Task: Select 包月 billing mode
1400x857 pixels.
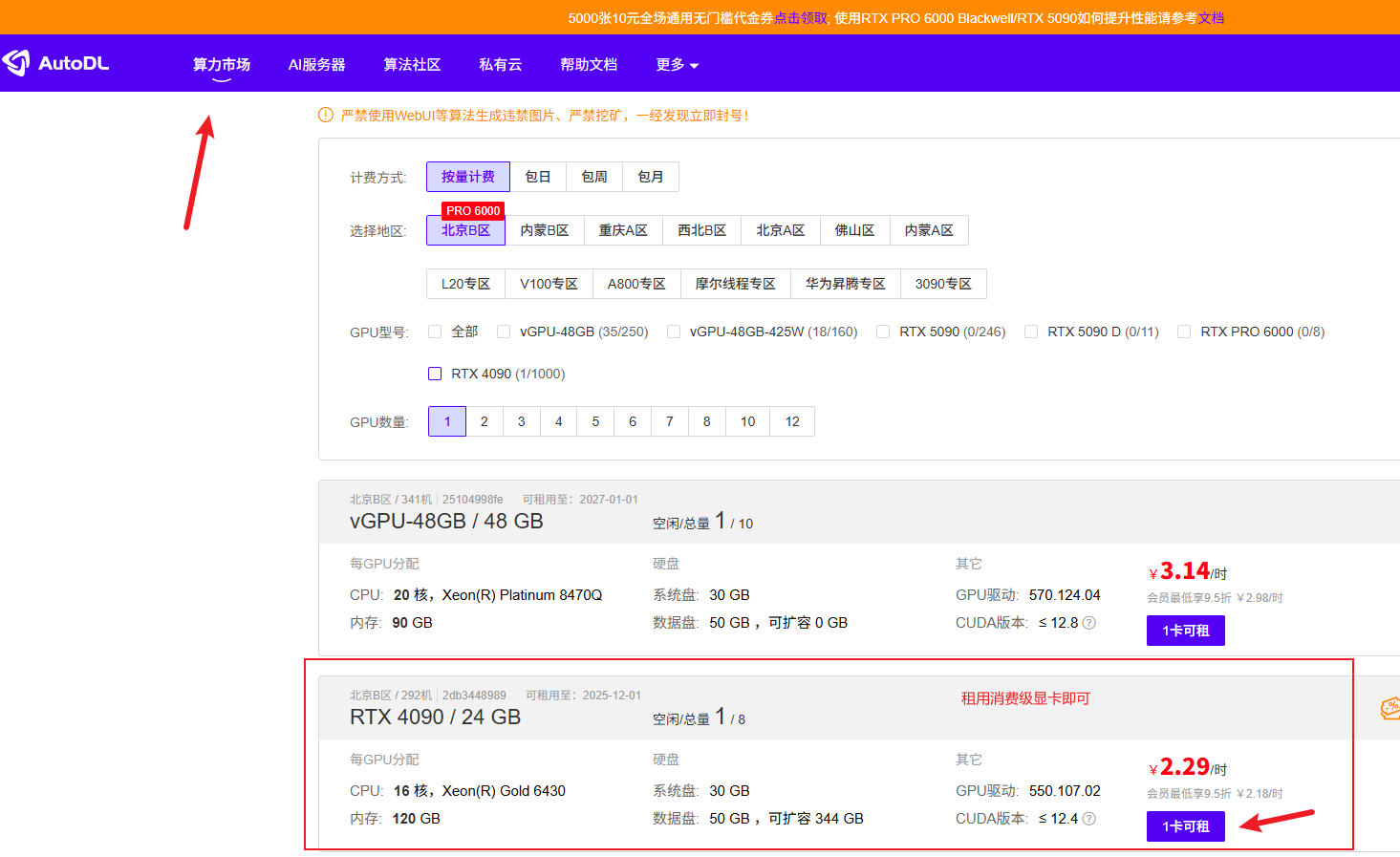Action: [x=651, y=177]
